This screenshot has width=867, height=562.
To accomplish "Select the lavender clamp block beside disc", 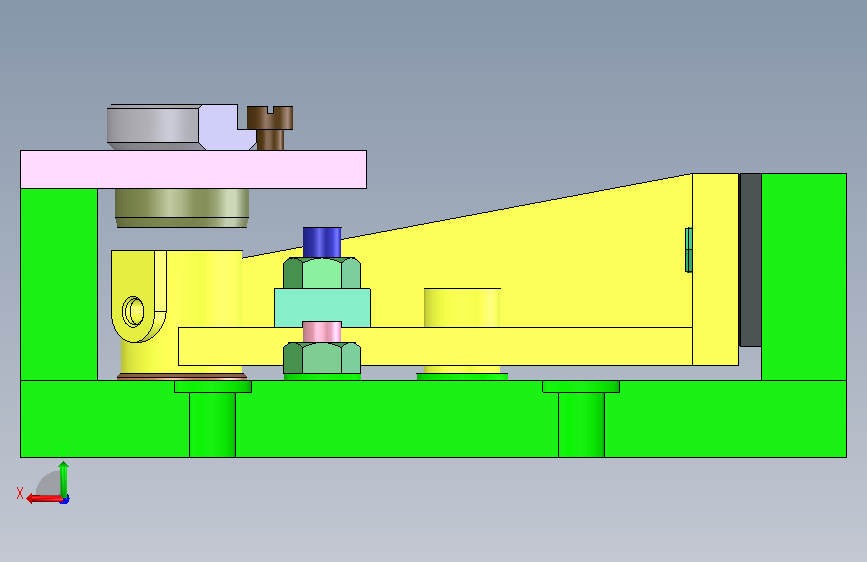I will click(224, 127).
